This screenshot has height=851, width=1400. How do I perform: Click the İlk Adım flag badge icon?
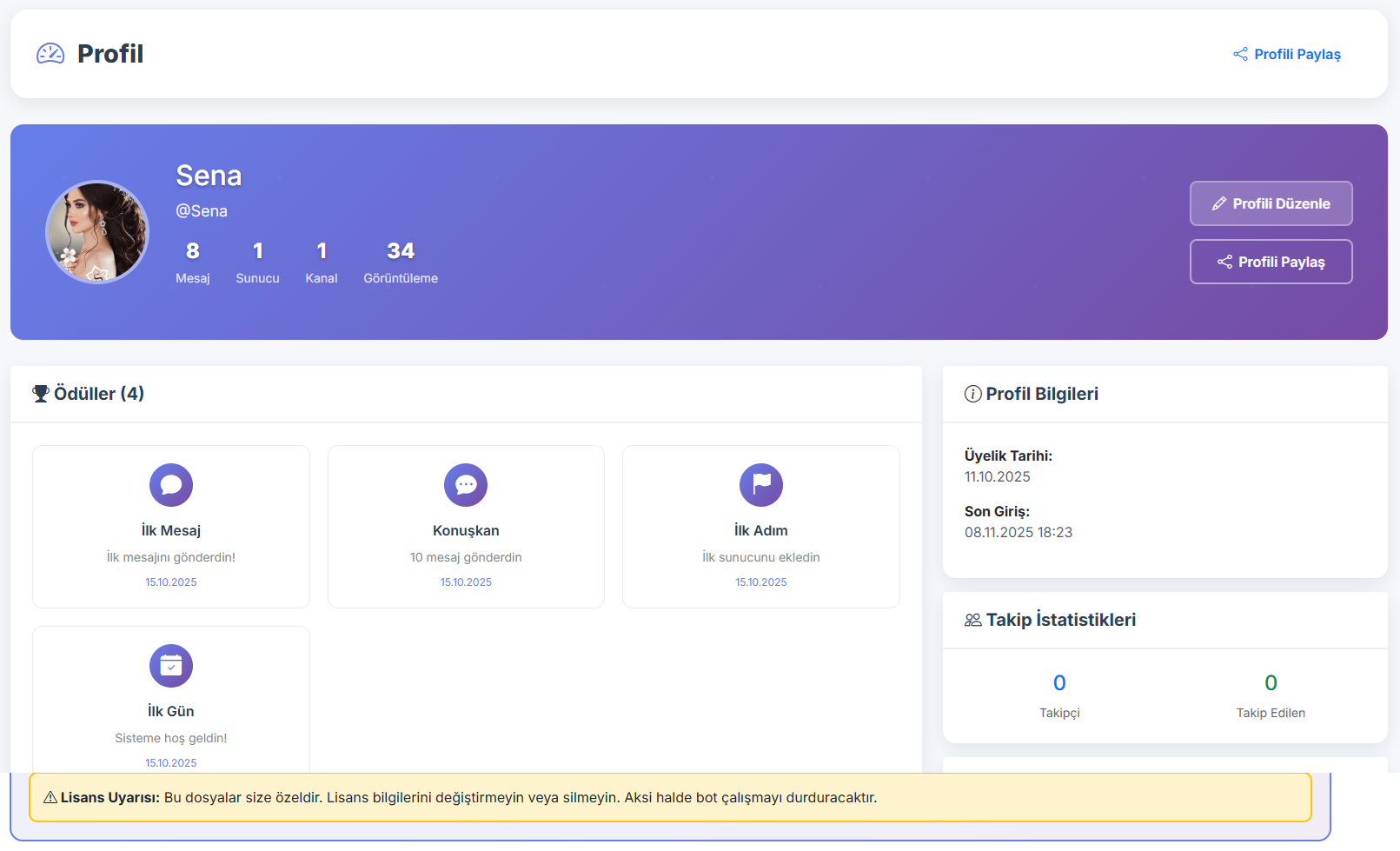point(761,485)
